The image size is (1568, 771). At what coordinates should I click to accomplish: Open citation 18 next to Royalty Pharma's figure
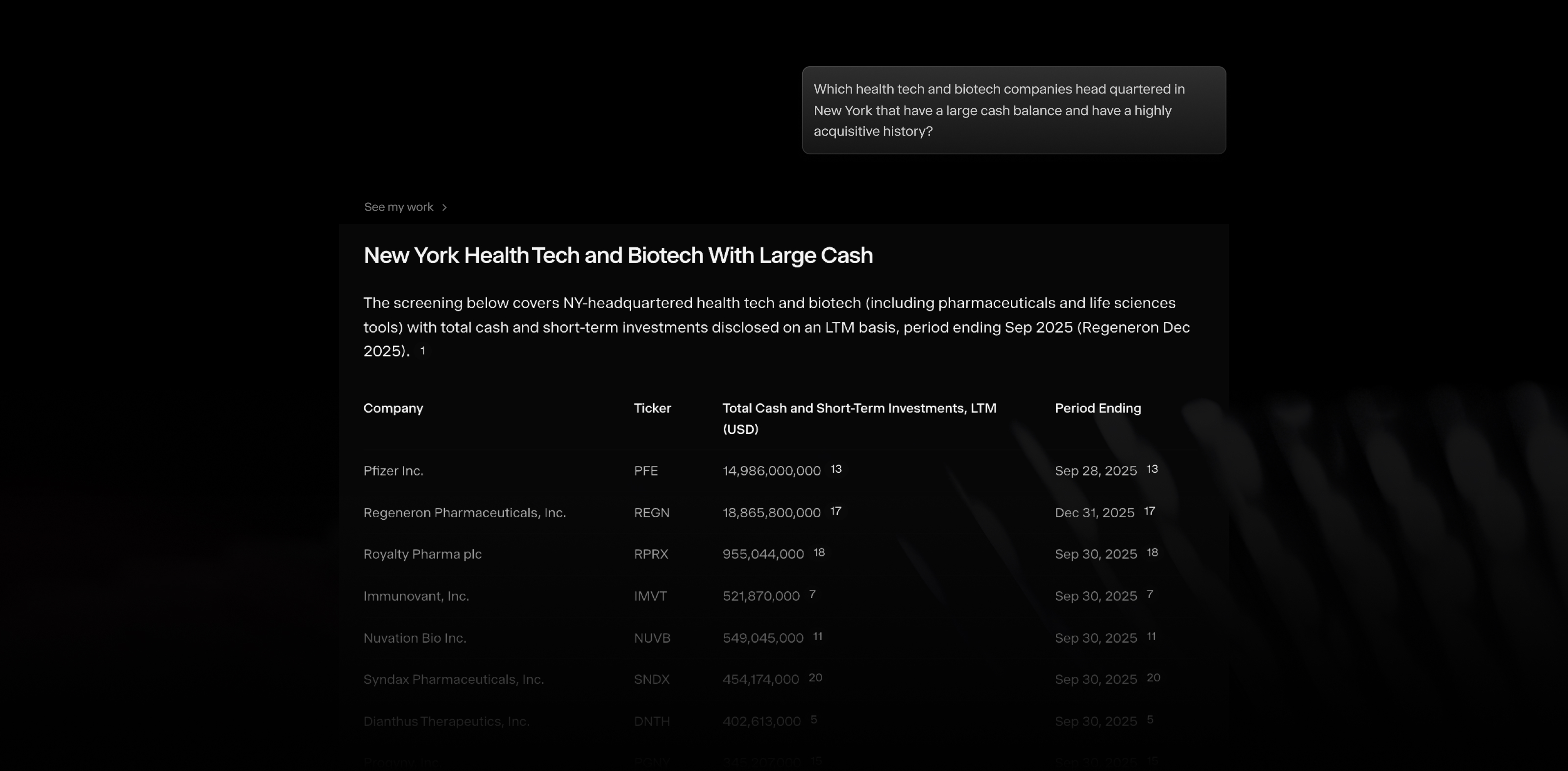pyautogui.click(x=819, y=552)
